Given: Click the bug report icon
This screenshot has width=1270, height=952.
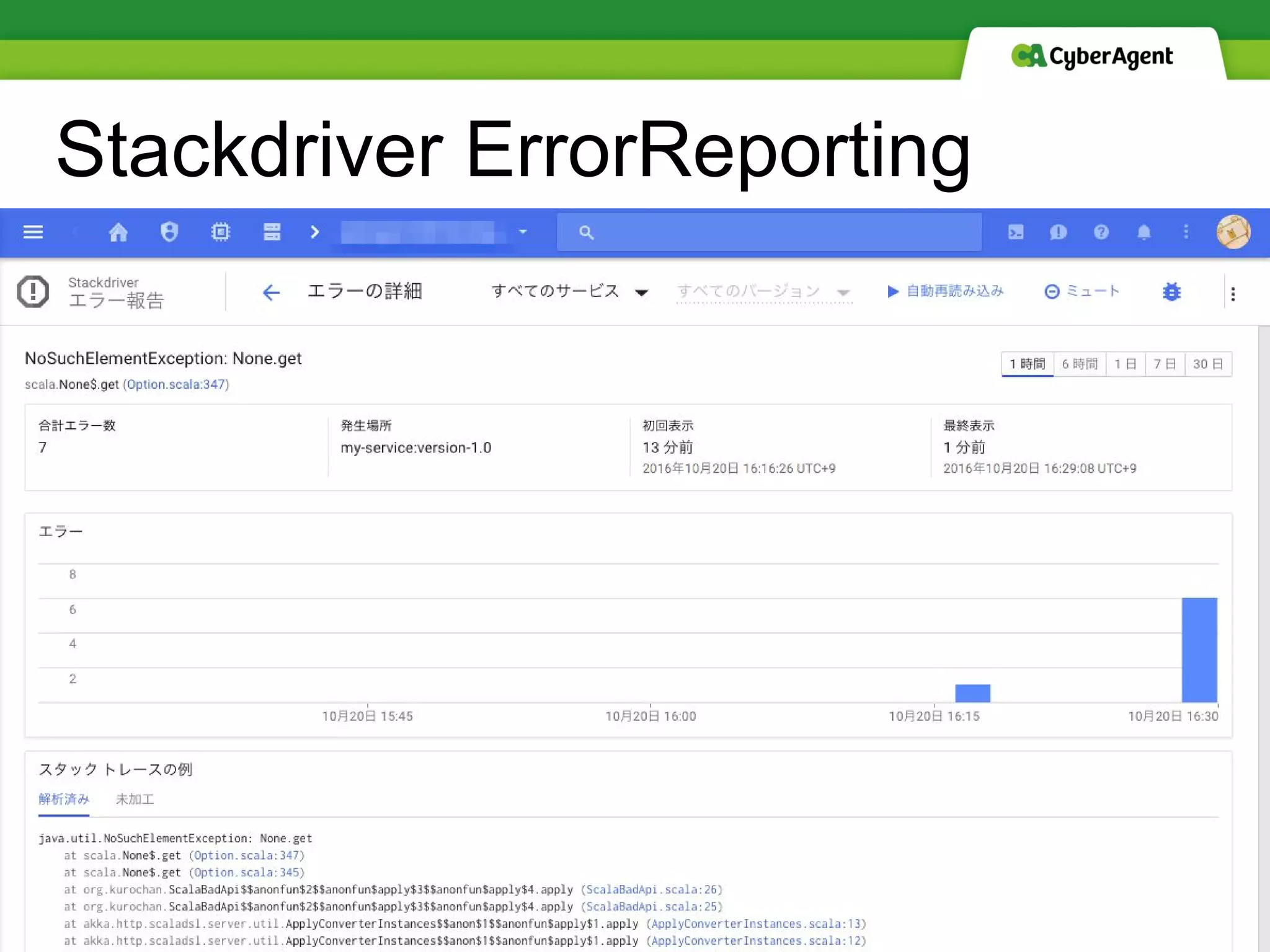Looking at the screenshot, I should [1171, 291].
